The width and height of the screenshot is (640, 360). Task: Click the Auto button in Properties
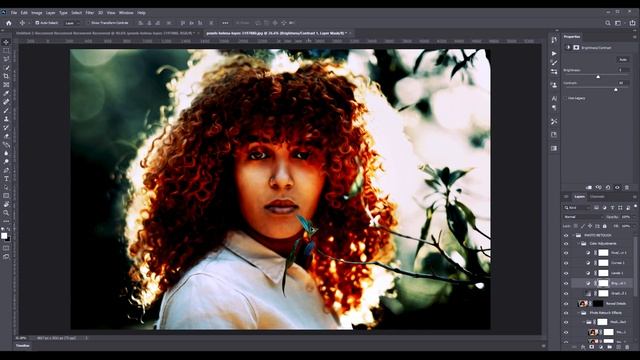pyautogui.click(x=623, y=60)
